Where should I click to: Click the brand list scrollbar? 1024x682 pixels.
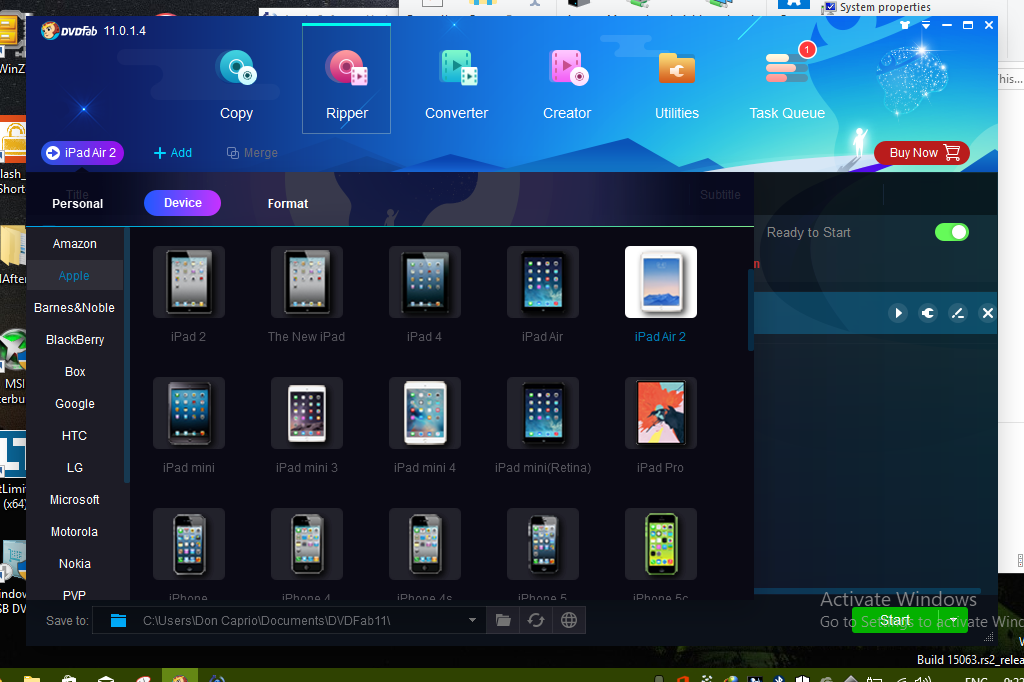[x=127, y=355]
